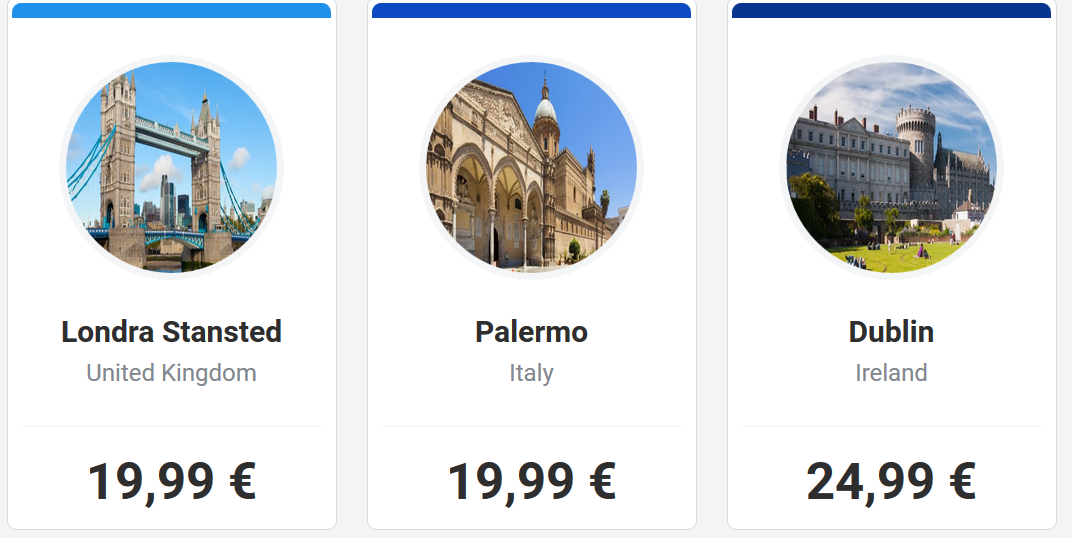Choose the 19,99 € Palermo fare

531,482
